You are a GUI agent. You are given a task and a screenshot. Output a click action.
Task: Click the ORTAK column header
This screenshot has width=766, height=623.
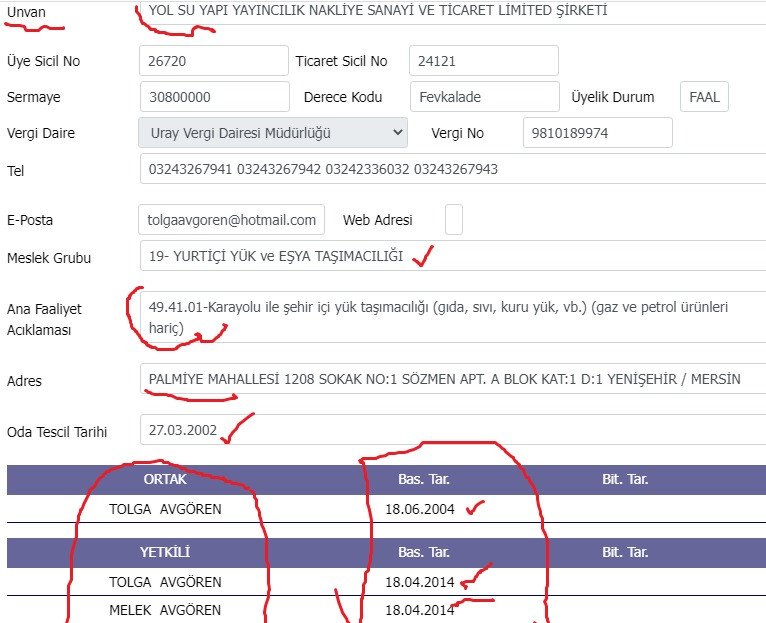165,479
